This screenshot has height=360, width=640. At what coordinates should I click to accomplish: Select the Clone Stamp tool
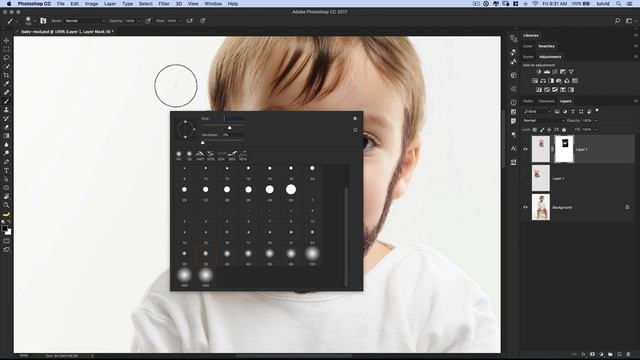pyautogui.click(x=6, y=109)
